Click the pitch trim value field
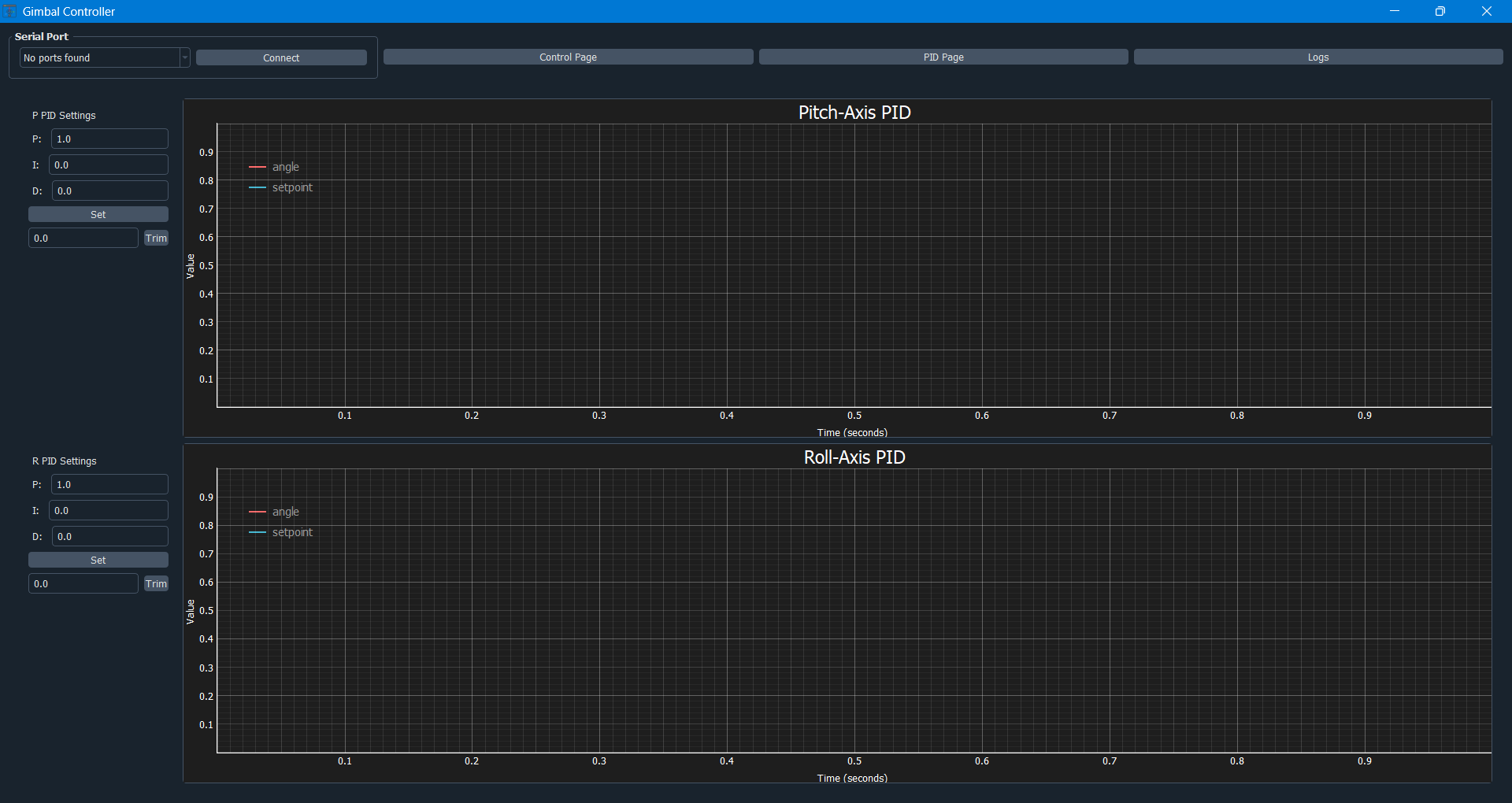 (83, 238)
